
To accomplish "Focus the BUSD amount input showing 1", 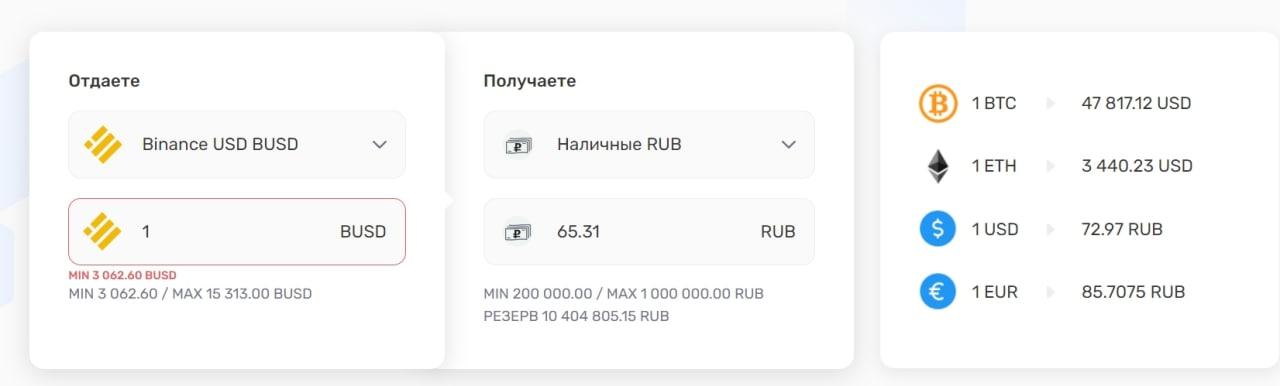I will pyautogui.click(x=237, y=232).
